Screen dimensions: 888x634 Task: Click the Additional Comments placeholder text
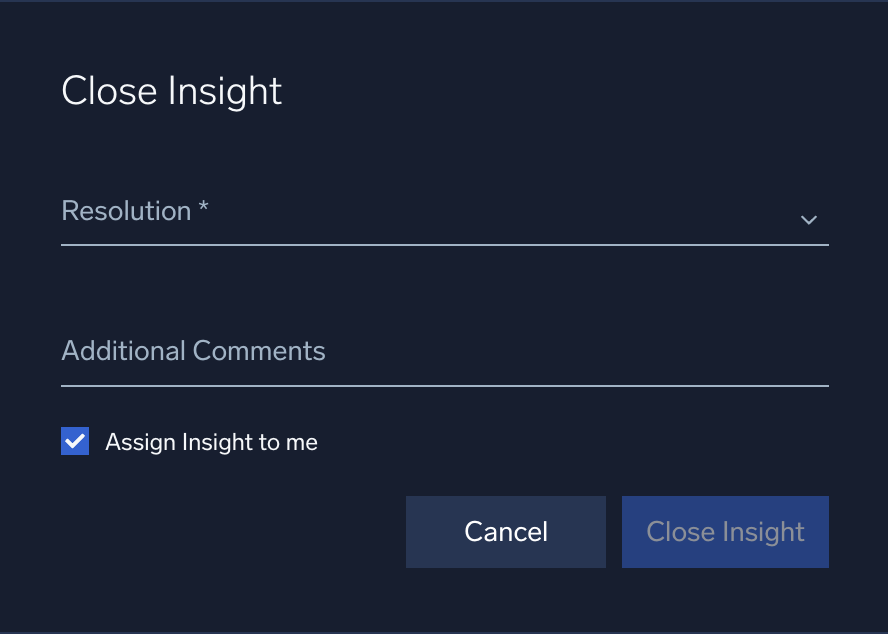[x=193, y=351]
